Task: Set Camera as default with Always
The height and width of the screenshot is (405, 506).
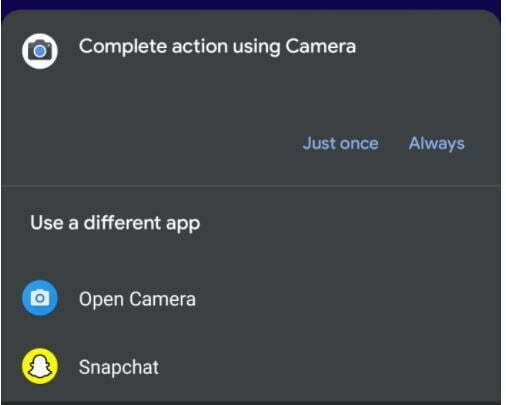Action: point(436,144)
